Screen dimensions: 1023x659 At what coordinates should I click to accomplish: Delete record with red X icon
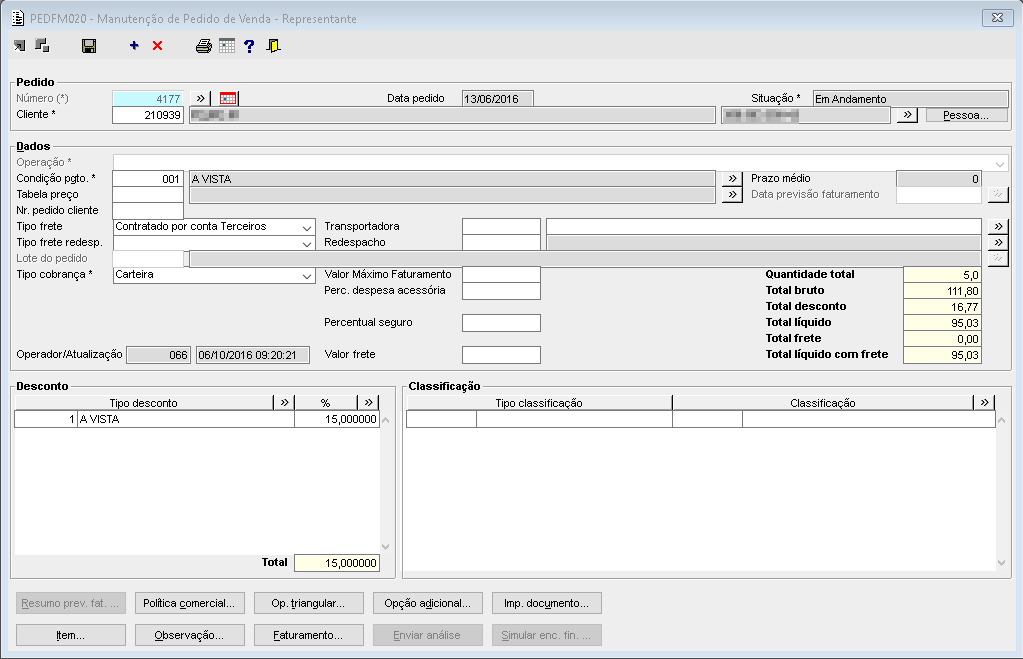(157, 46)
